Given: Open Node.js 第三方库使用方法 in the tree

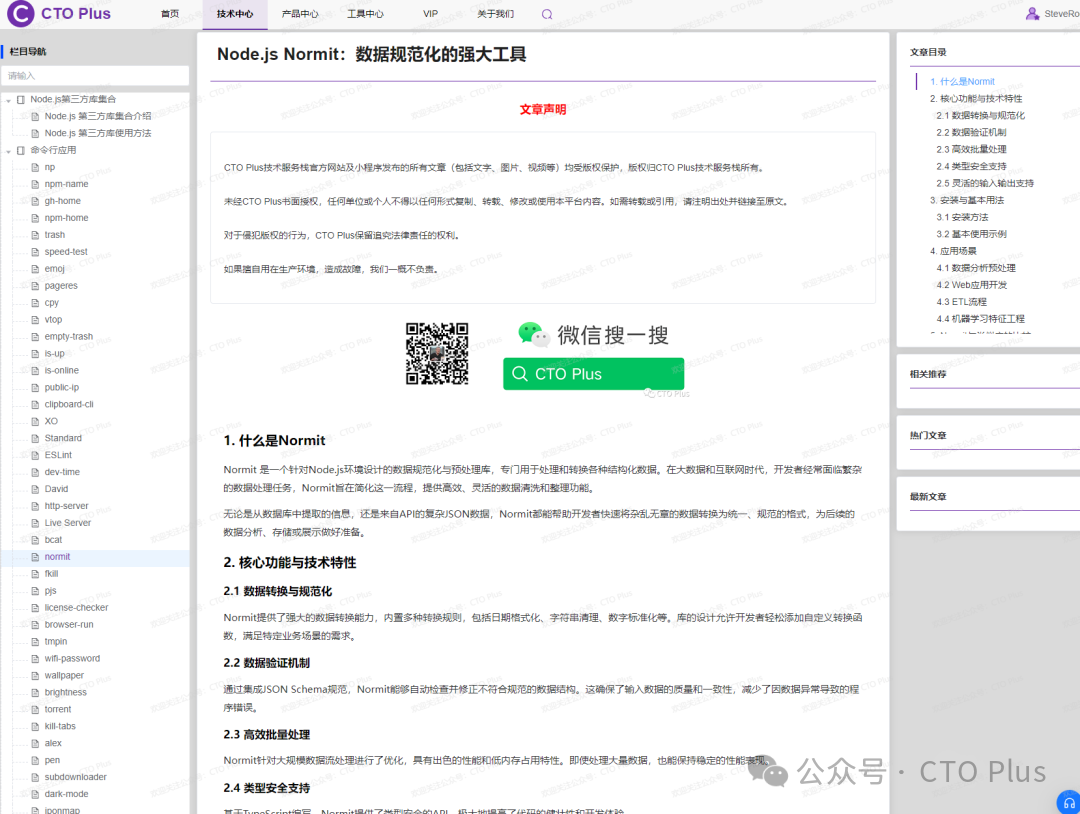Looking at the screenshot, I should 98,133.
